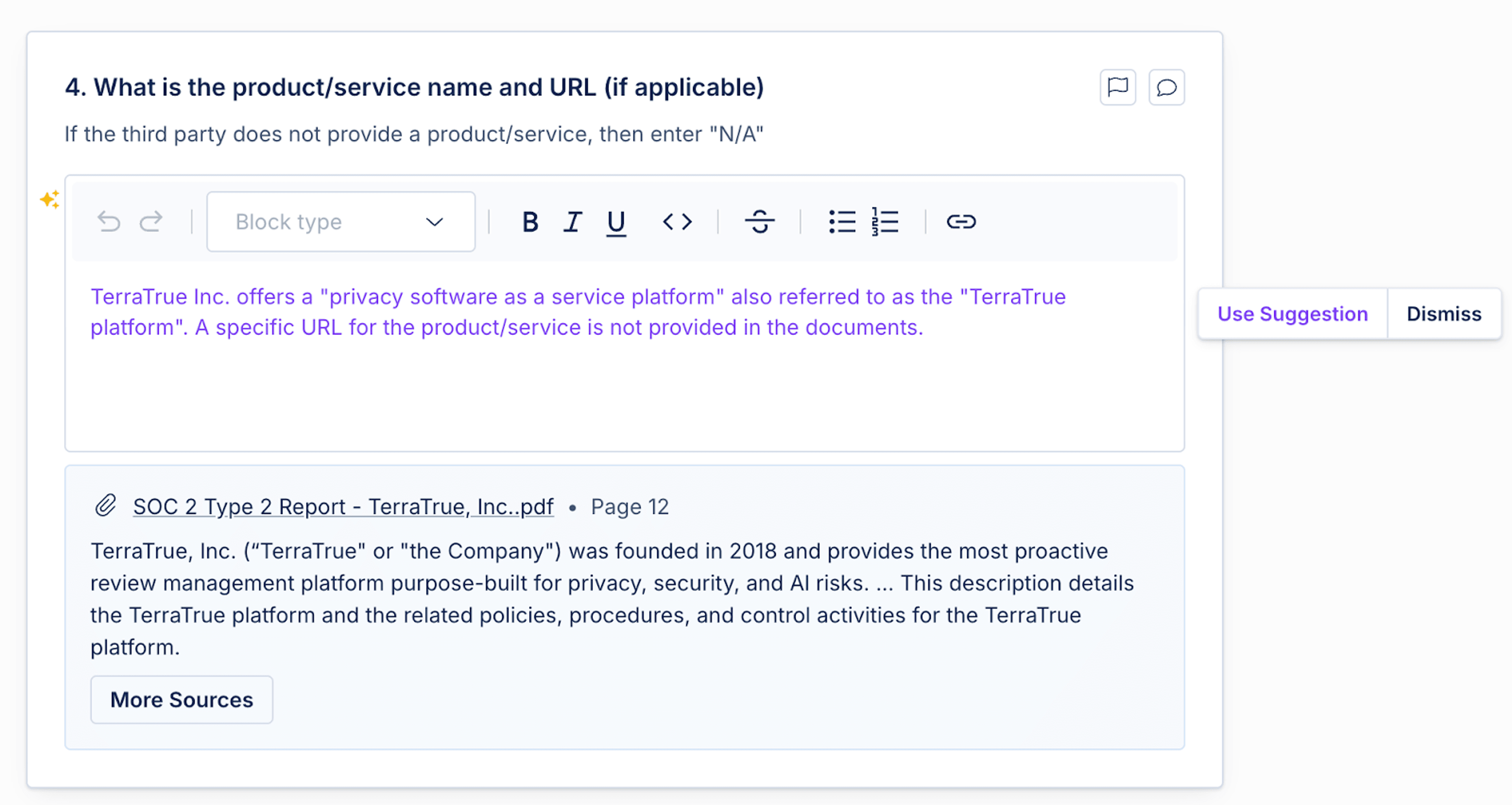The image size is (1512, 805).
Task: Toggle italic formatting
Action: tap(573, 222)
